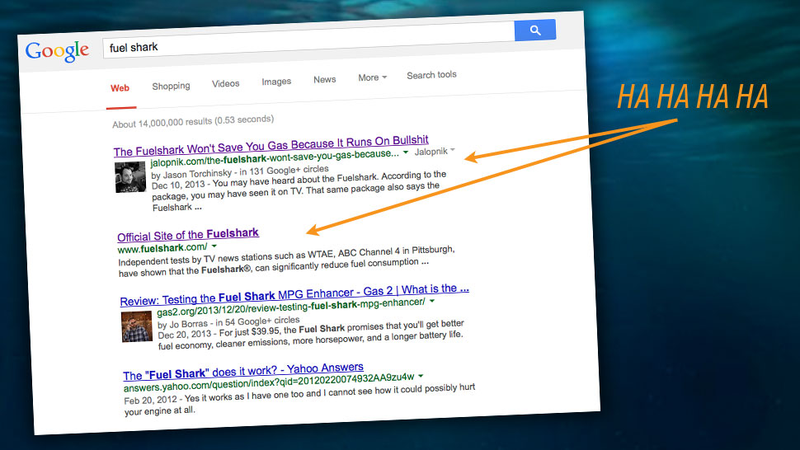This screenshot has height=450, width=800.
Task: Click the 'Dec 20, 2013' date snippet text
Action: point(184,335)
